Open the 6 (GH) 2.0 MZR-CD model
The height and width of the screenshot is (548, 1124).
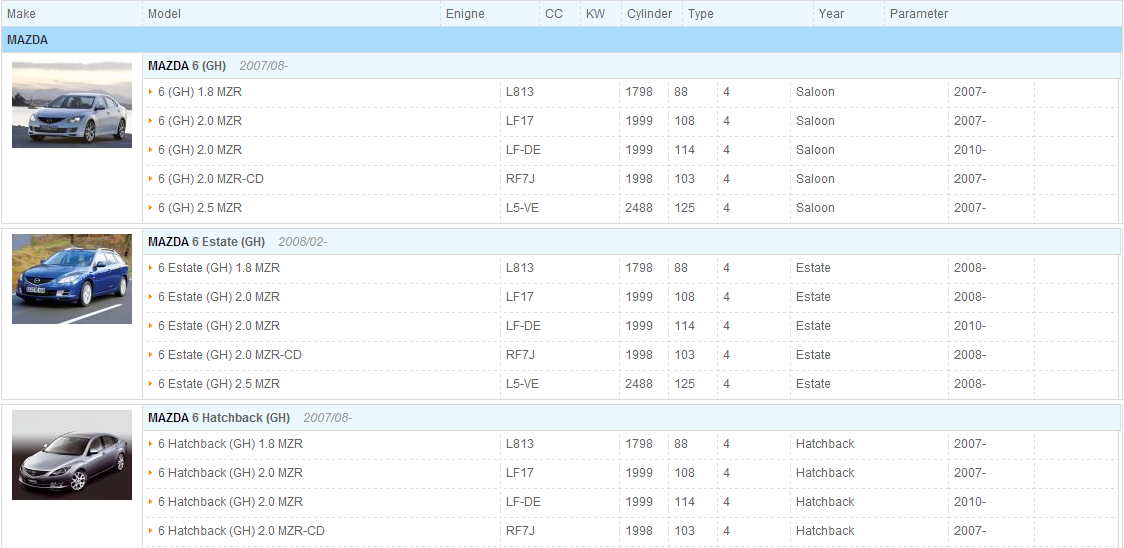tap(211, 179)
